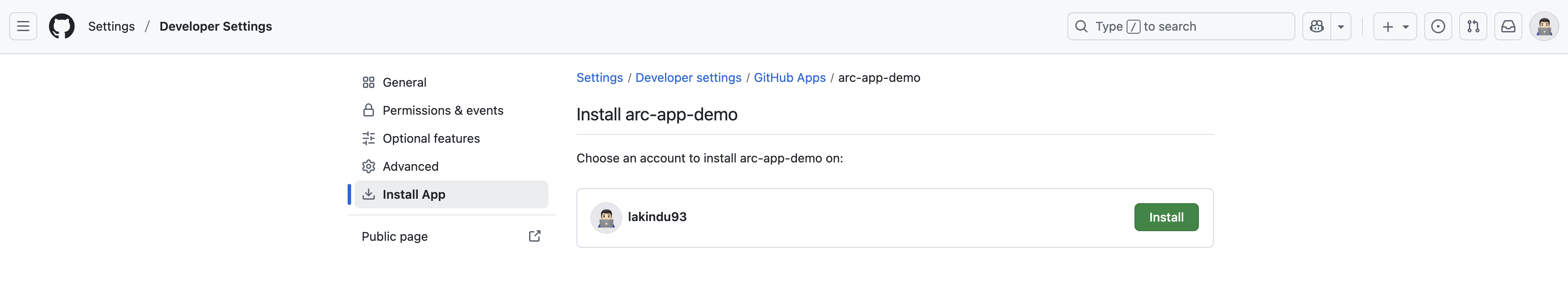This screenshot has width=1568, height=292.
Task: Go to GitHub homepage via Octocat logo
Action: pyautogui.click(x=61, y=26)
